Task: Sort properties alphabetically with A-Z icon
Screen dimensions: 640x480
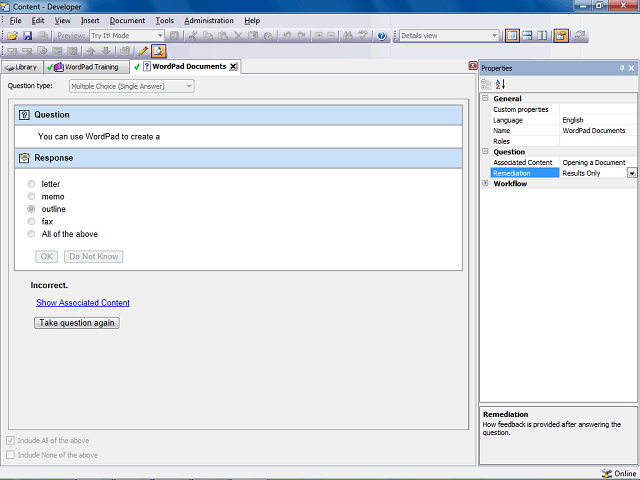Action: tap(500, 84)
